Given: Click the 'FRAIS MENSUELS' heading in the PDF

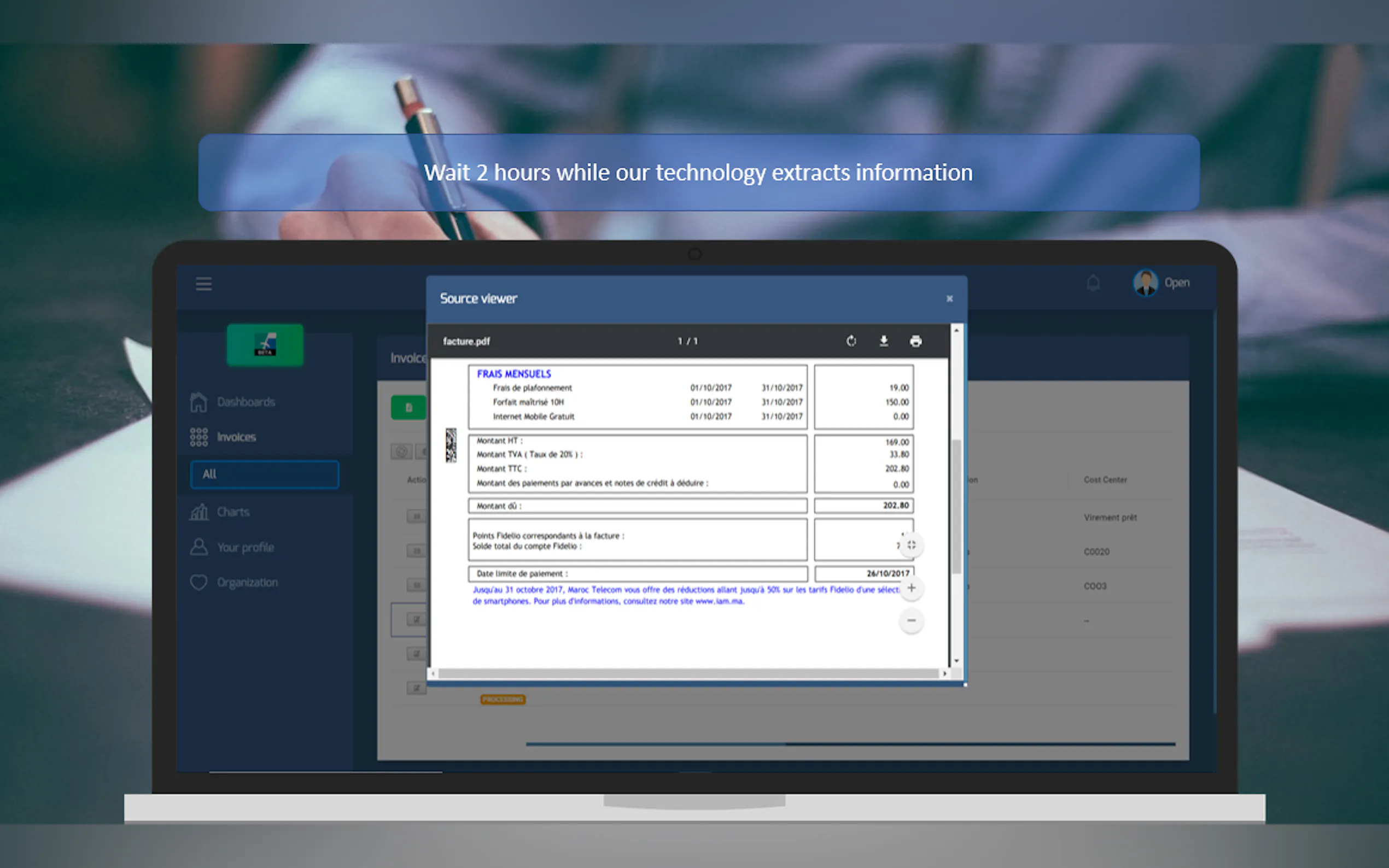Looking at the screenshot, I should click(x=514, y=374).
